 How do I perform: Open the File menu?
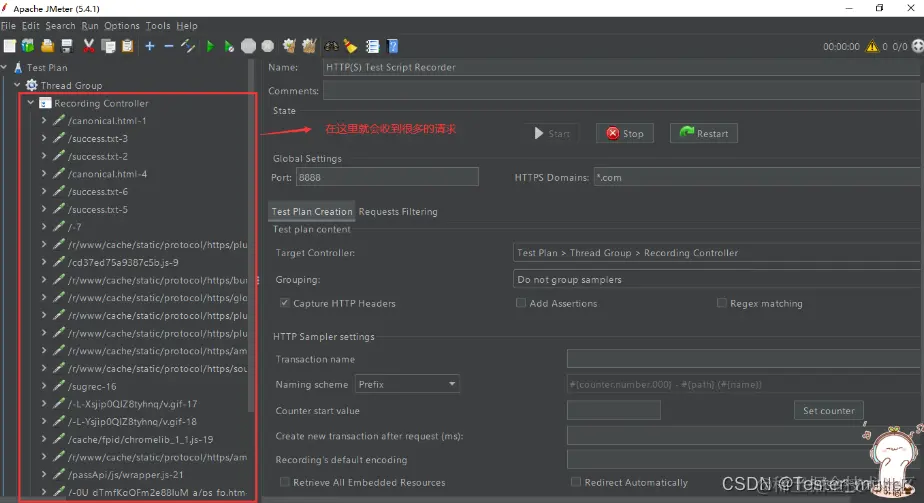(x=8, y=26)
